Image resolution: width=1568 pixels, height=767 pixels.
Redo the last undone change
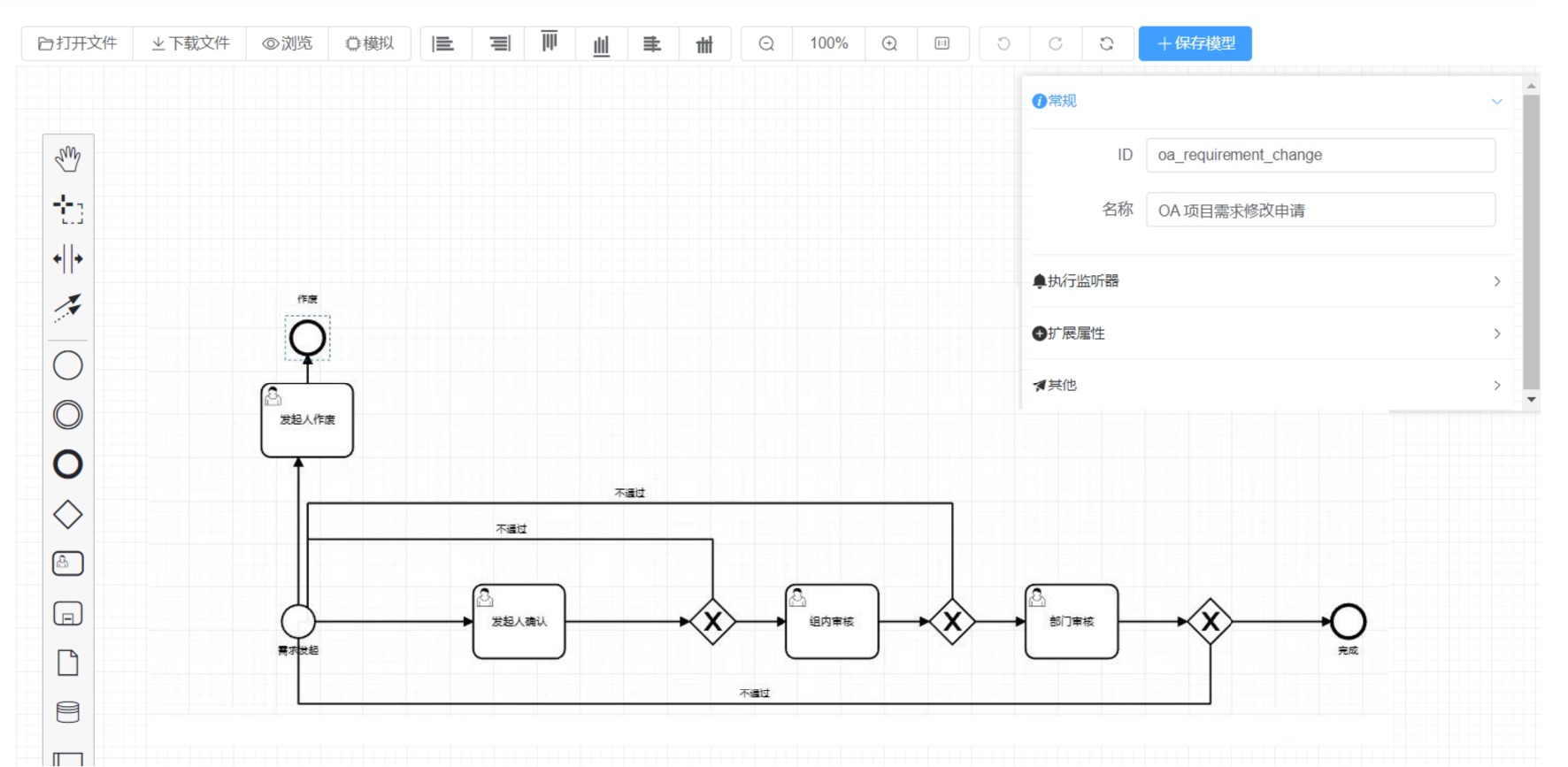click(1056, 43)
